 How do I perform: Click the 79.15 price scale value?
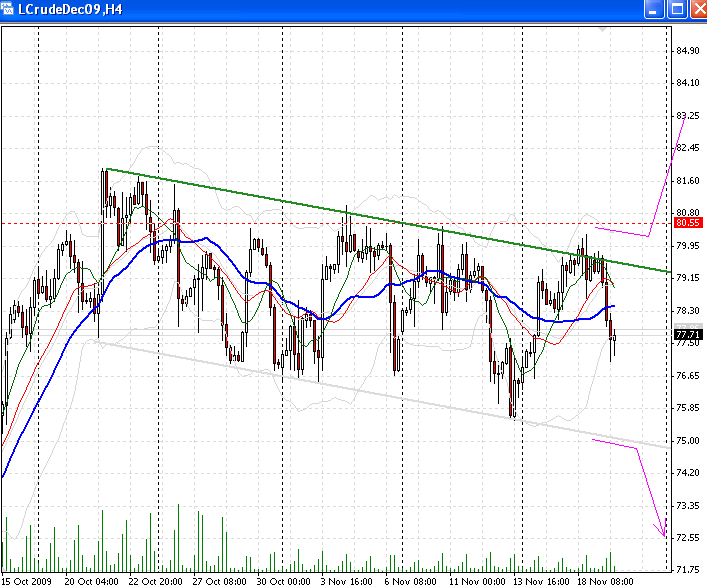point(688,278)
